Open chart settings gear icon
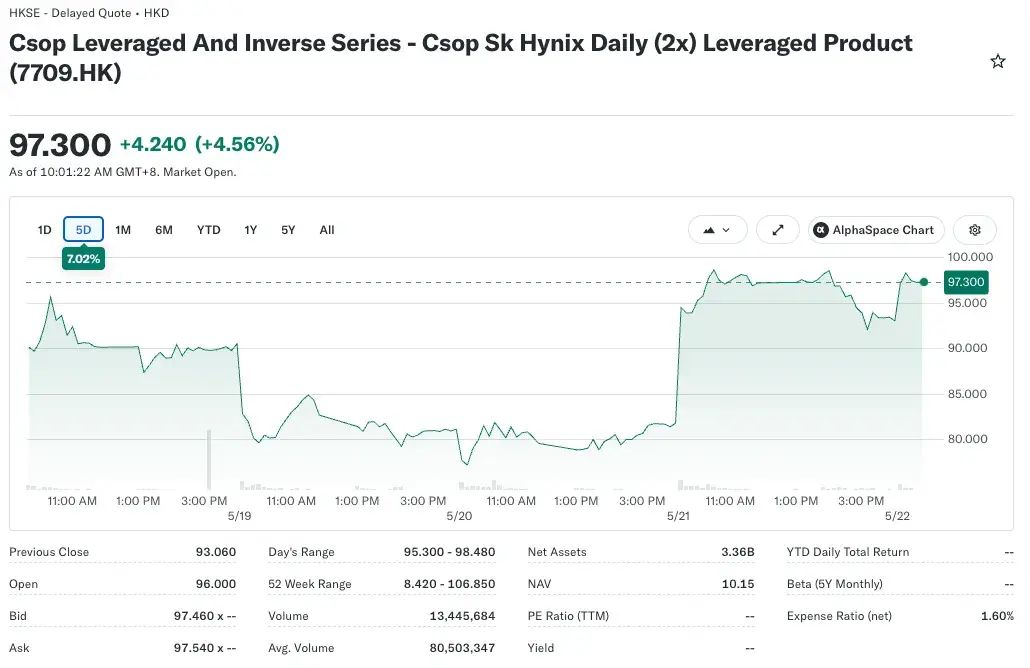The height and width of the screenshot is (668, 1030). [x=975, y=230]
